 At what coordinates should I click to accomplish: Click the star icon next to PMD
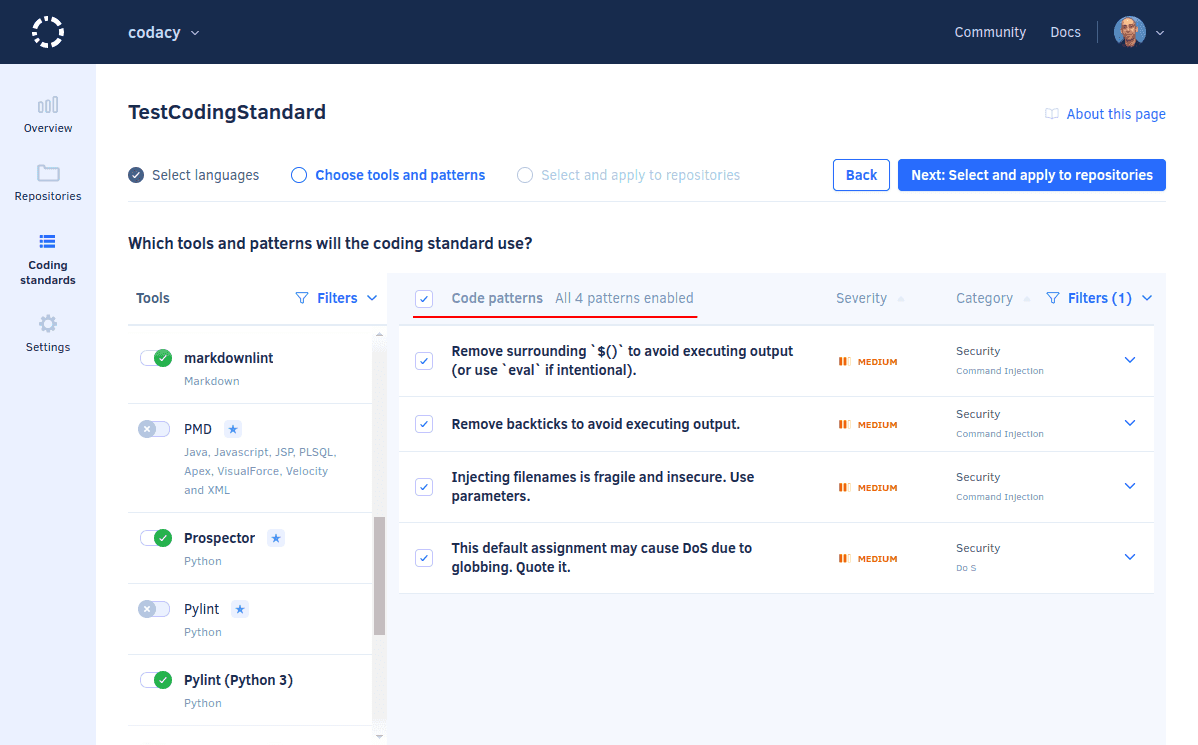(232, 428)
